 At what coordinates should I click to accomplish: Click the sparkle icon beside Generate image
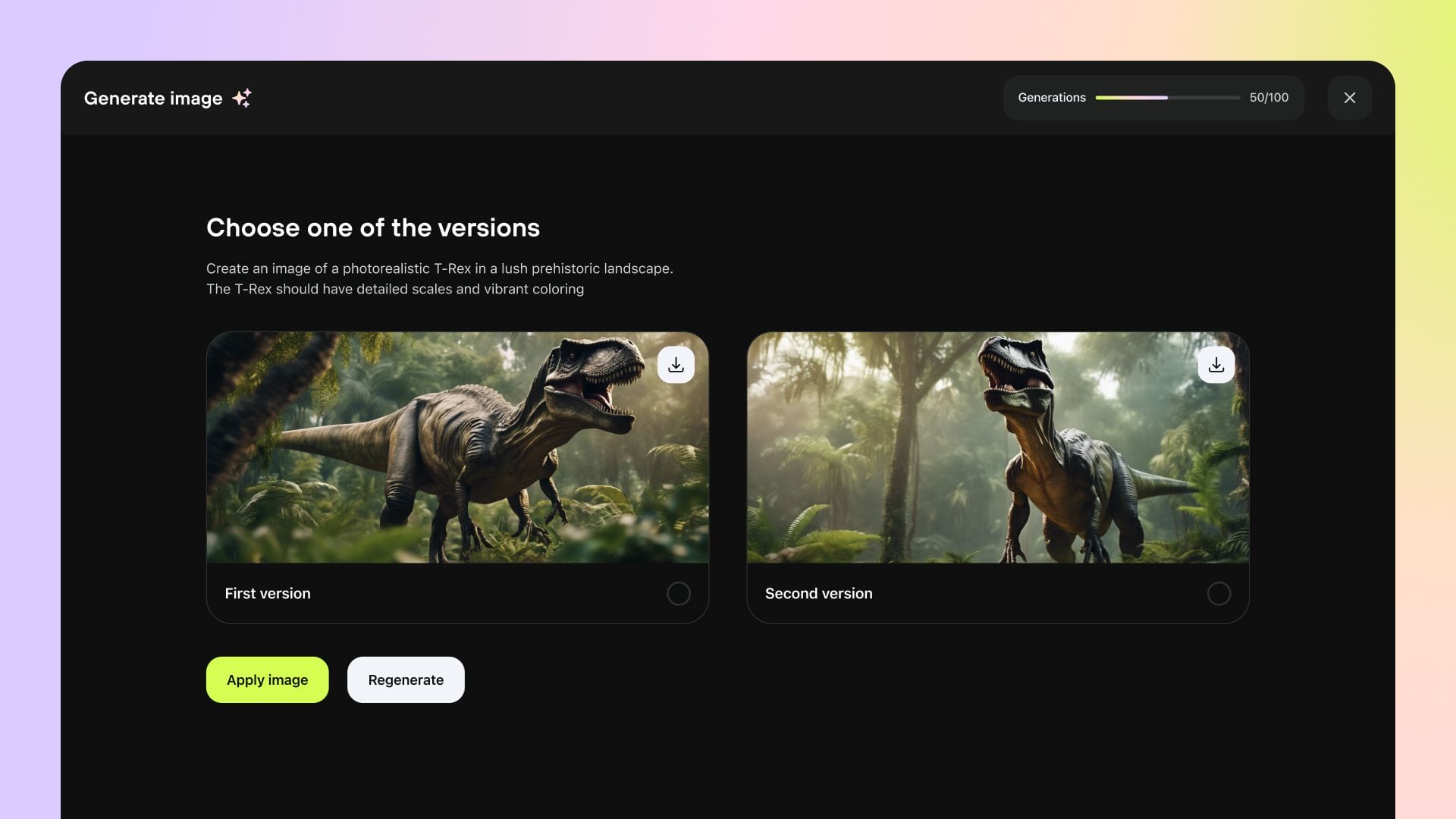(242, 98)
